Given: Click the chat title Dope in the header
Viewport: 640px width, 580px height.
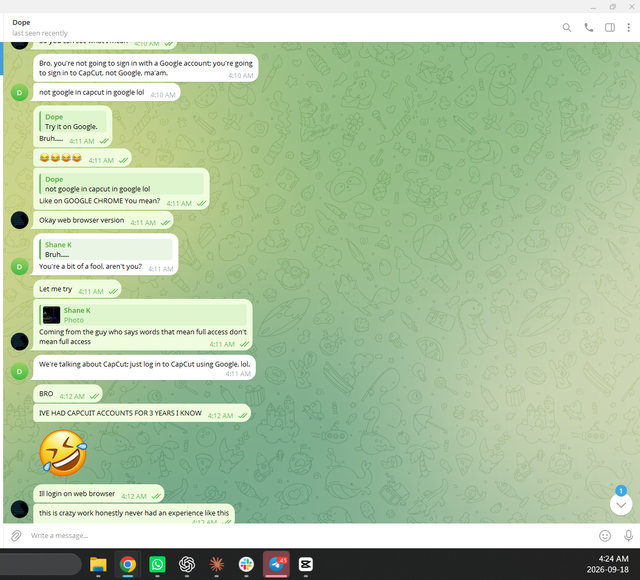Looking at the screenshot, I should pyautogui.click(x=21, y=22).
